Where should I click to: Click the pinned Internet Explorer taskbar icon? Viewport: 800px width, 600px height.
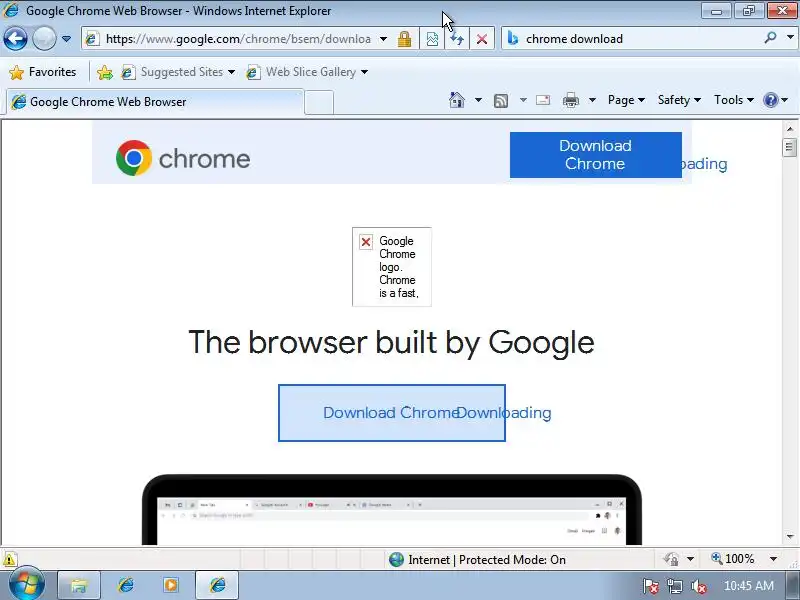pos(126,585)
